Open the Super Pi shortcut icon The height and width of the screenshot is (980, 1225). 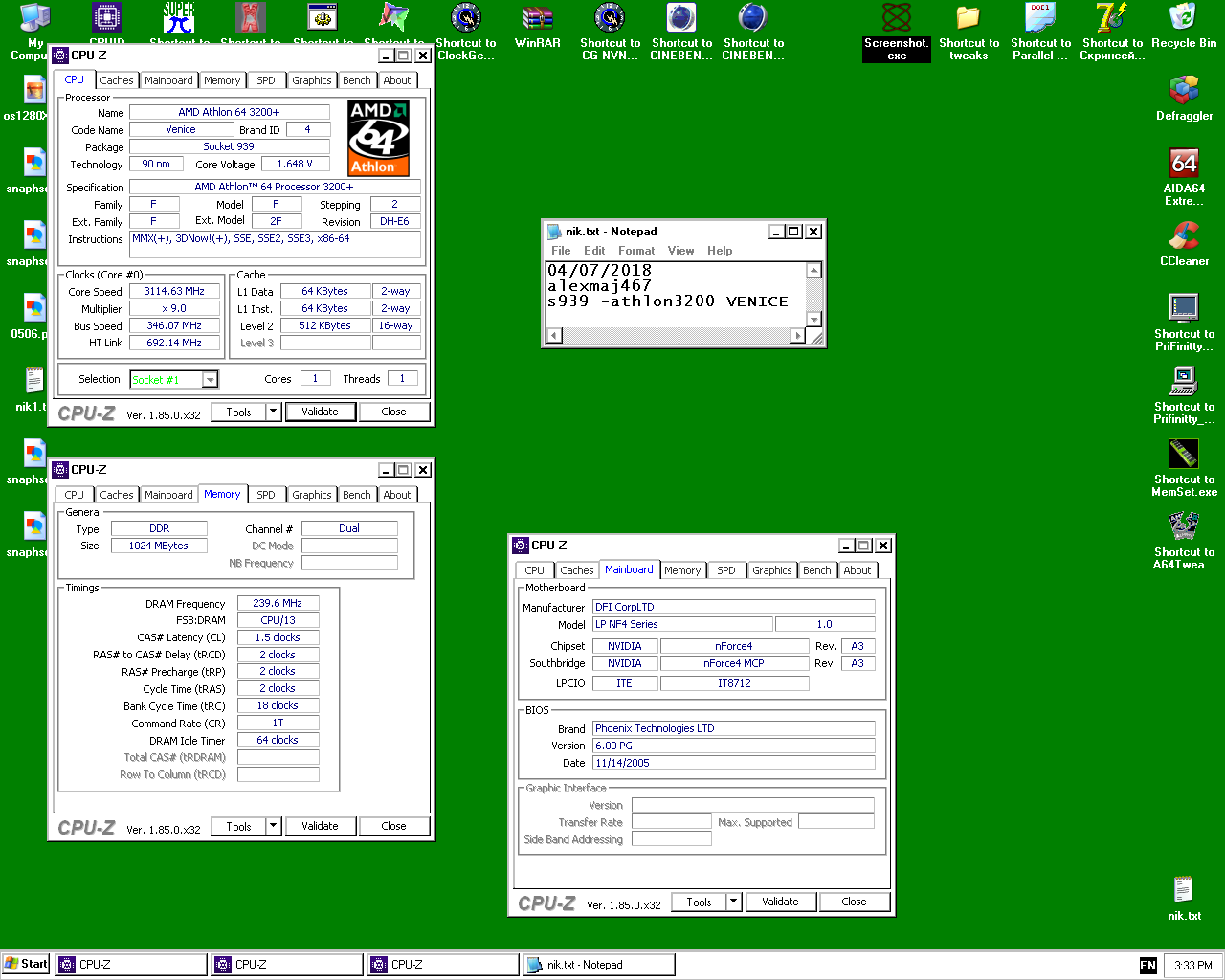pyautogui.click(x=179, y=17)
